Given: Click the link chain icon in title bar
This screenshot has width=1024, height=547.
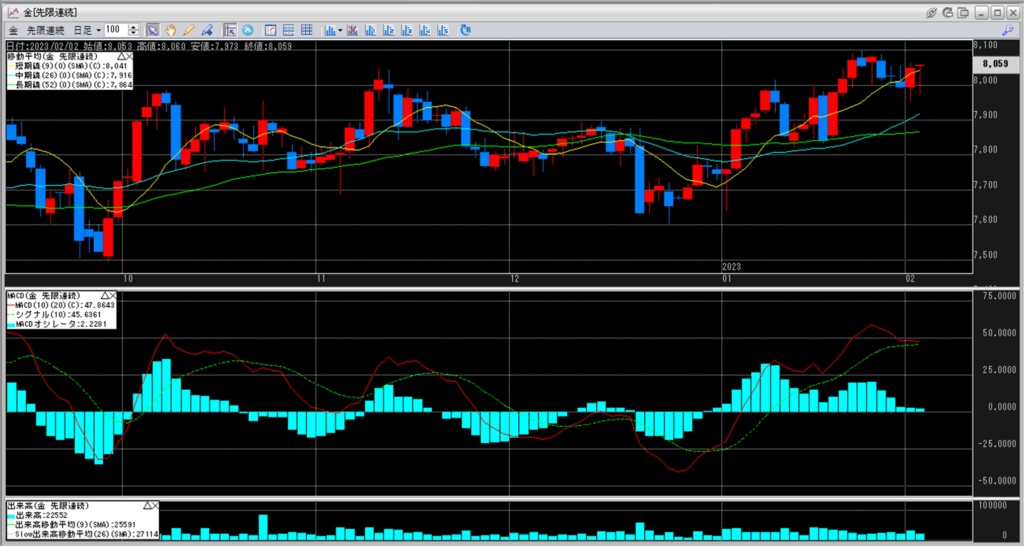Looking at the screenshot, I should tap(931, 12).
